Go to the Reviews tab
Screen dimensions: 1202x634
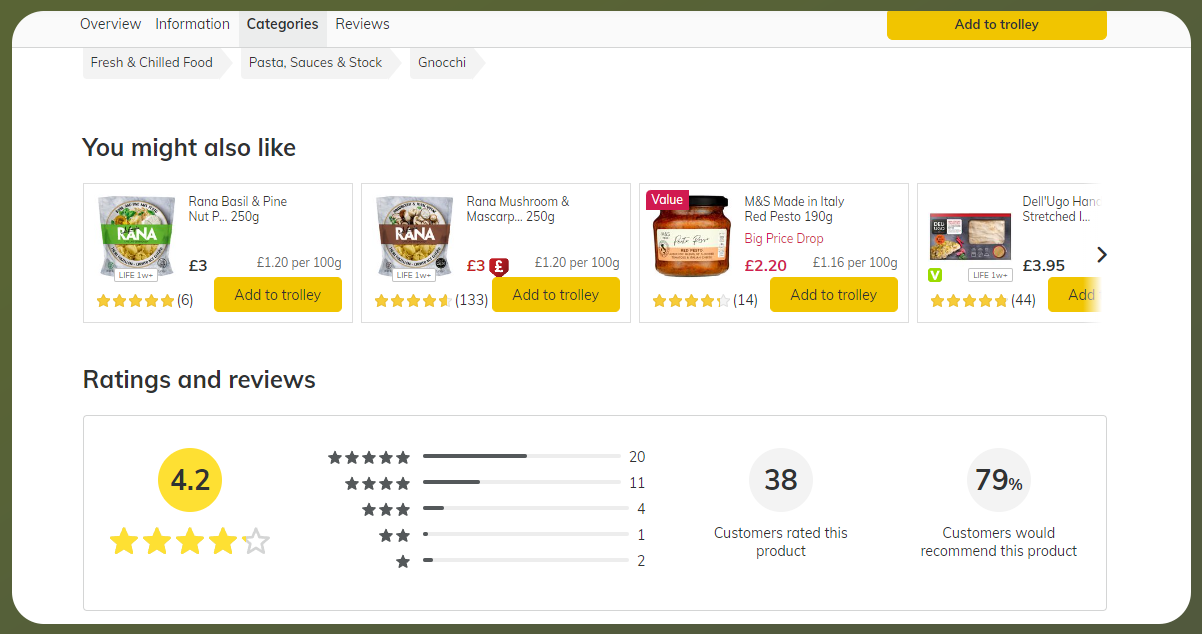click(x=362, y=24)
